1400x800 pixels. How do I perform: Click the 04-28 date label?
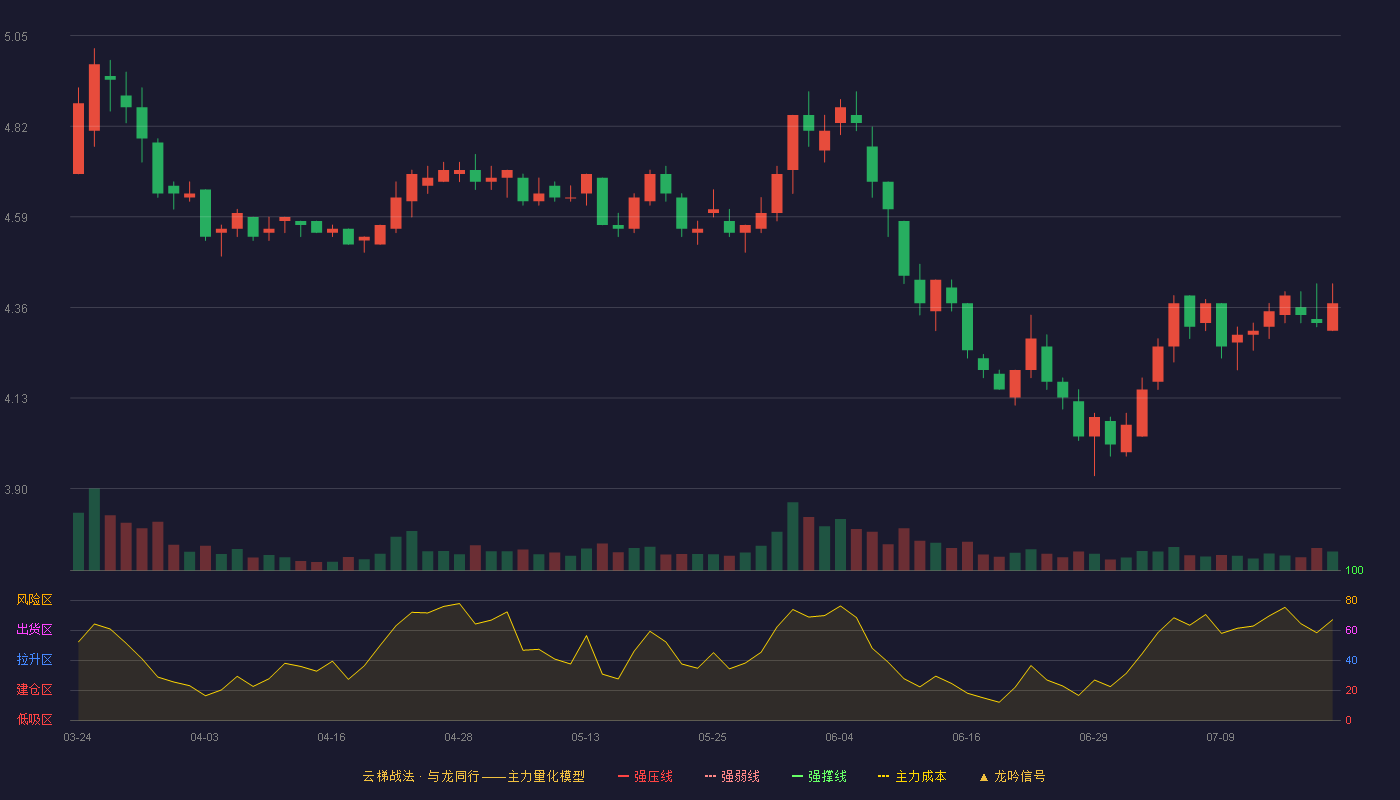(x=458, y=737)
